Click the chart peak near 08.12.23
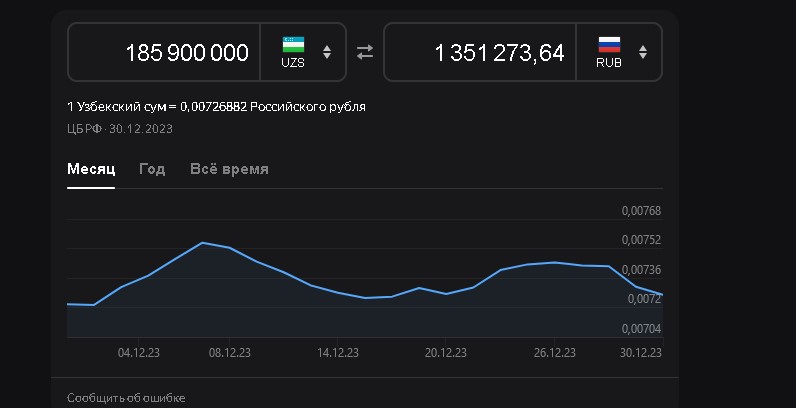Viewport: 796px width, 408px height. click(202, 243)
